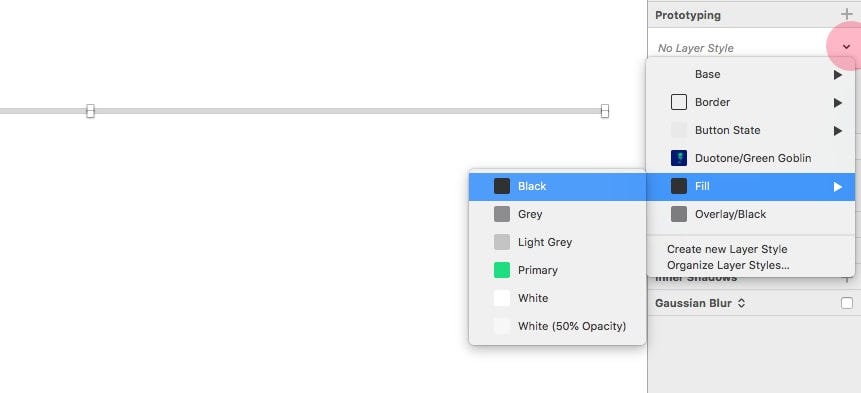This screenshot has width=861, height=393.
Task: Open the No Layer Style dropdown chevron
Action: pyautogui.click(x=846, y=47)
